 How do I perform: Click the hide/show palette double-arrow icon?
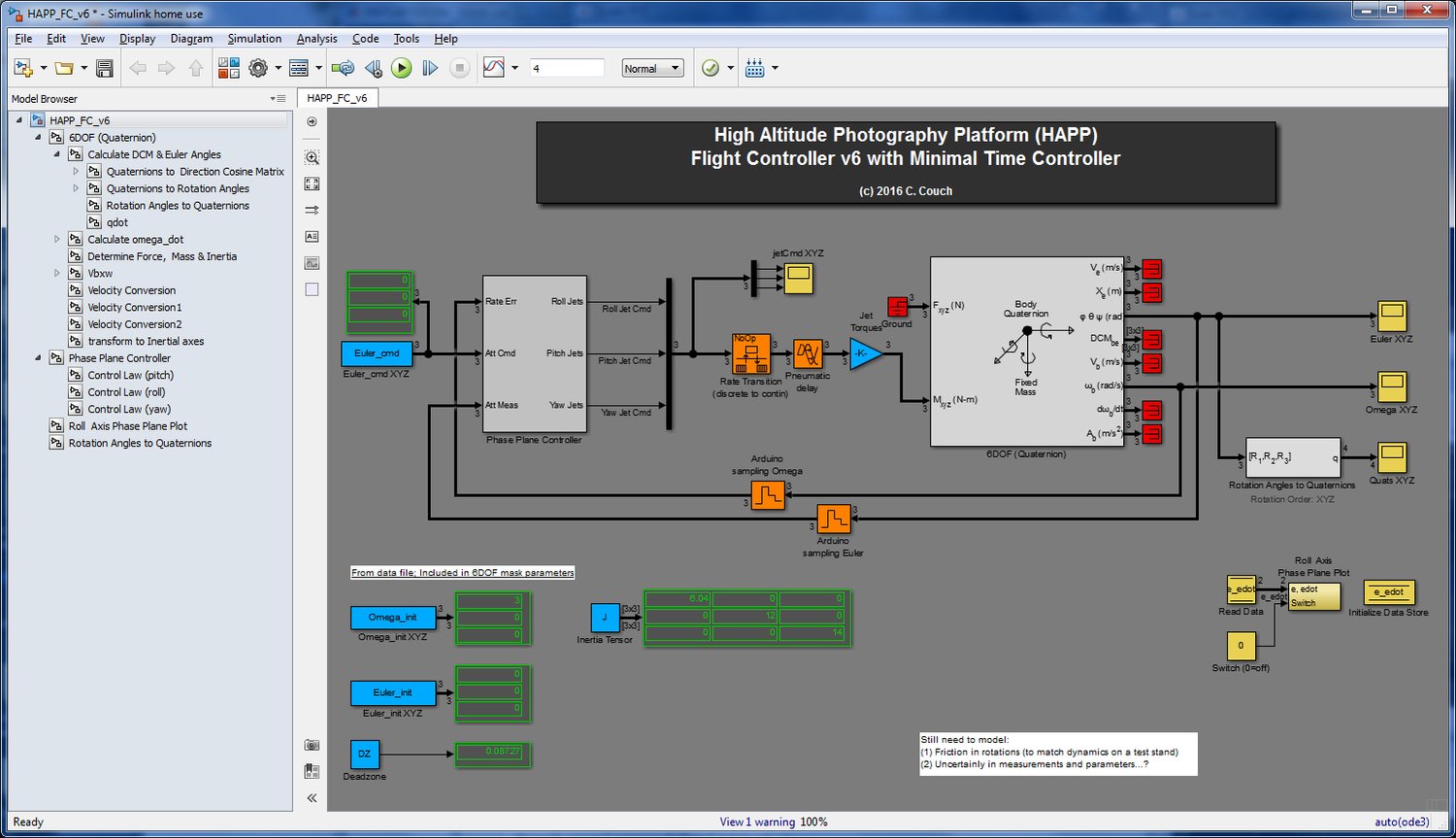tap(312, 798)
